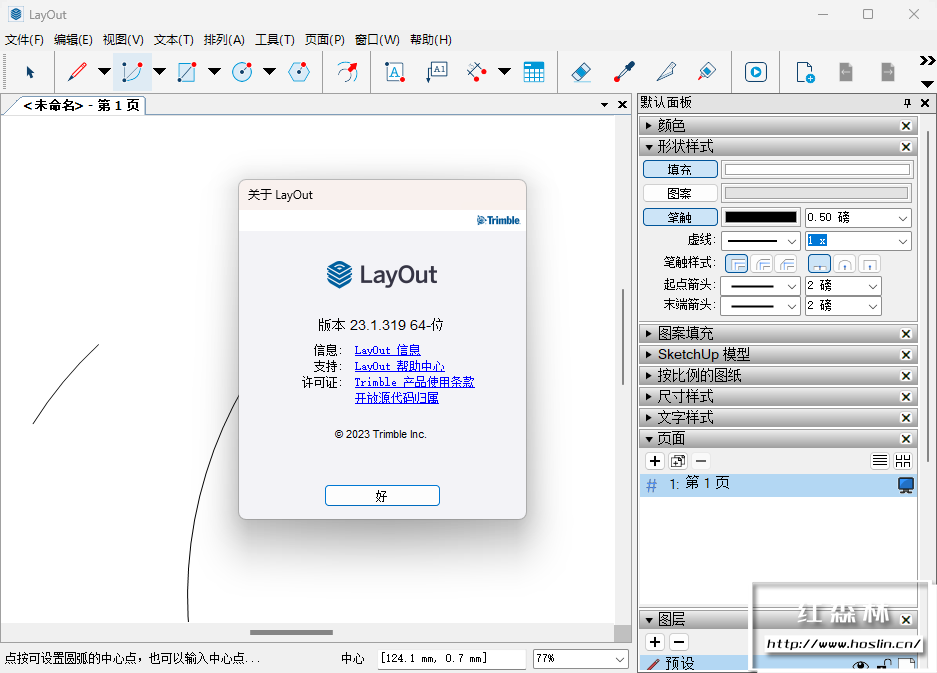This screenshot has height=673, width=937.
Task: Select the Circle tool
Action: coord(242,72)
